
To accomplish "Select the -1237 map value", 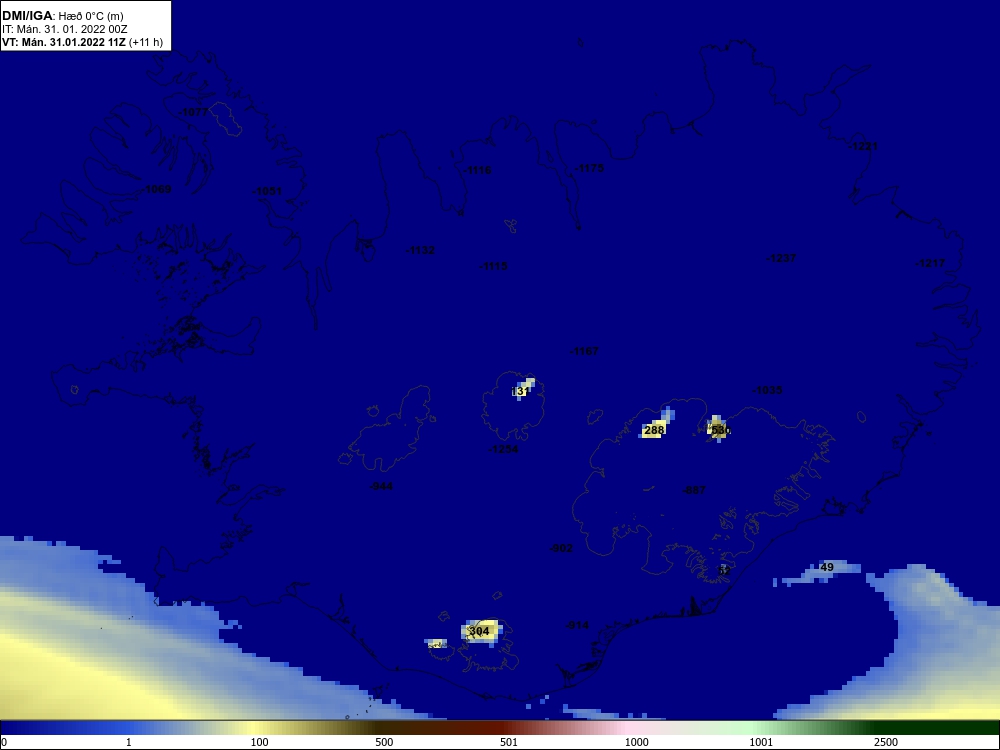I will (781, 259).
